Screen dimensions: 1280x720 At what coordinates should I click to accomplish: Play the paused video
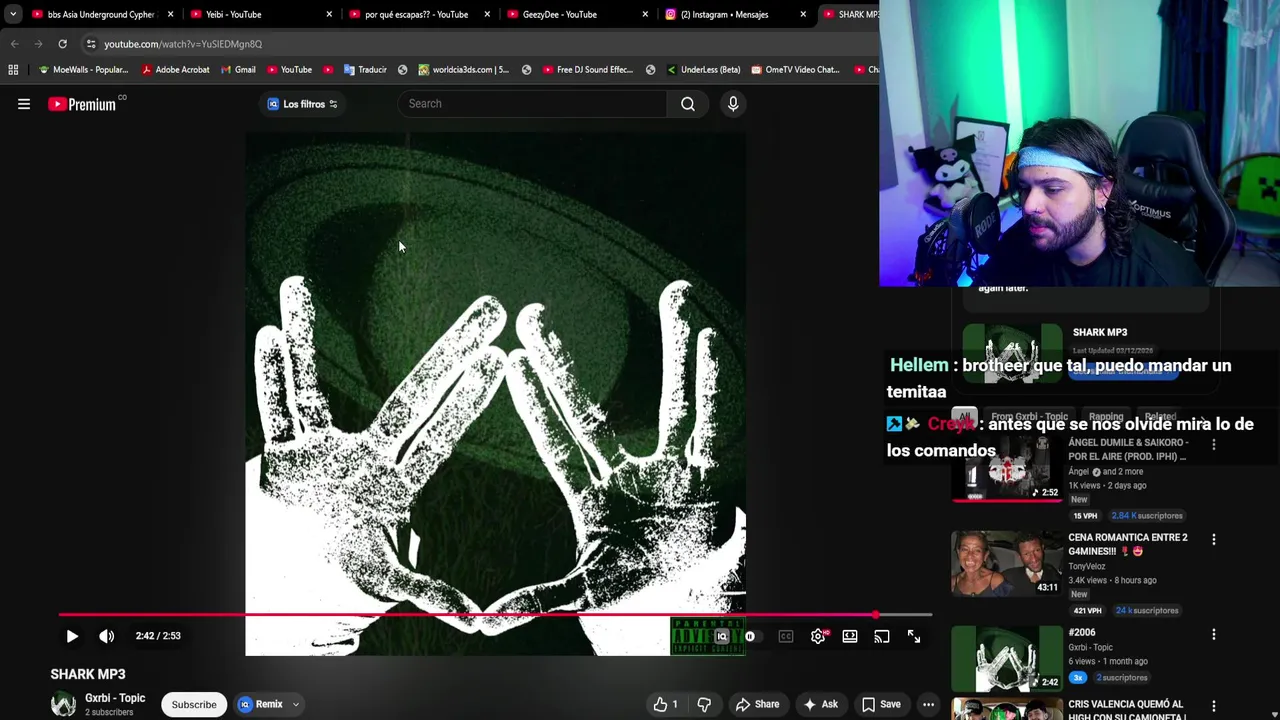72,636
